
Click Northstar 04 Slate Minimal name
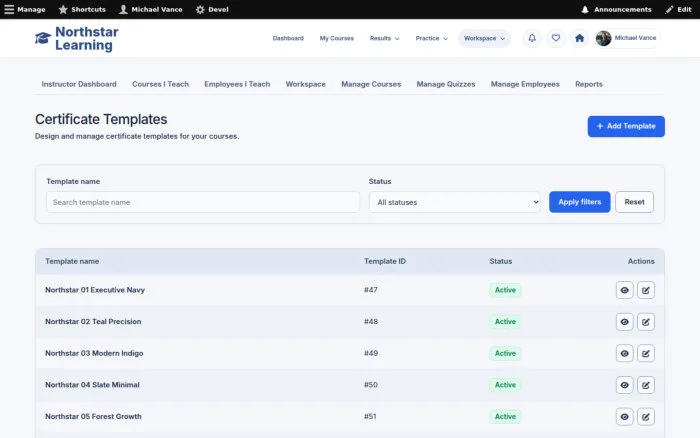pos(92,385)
